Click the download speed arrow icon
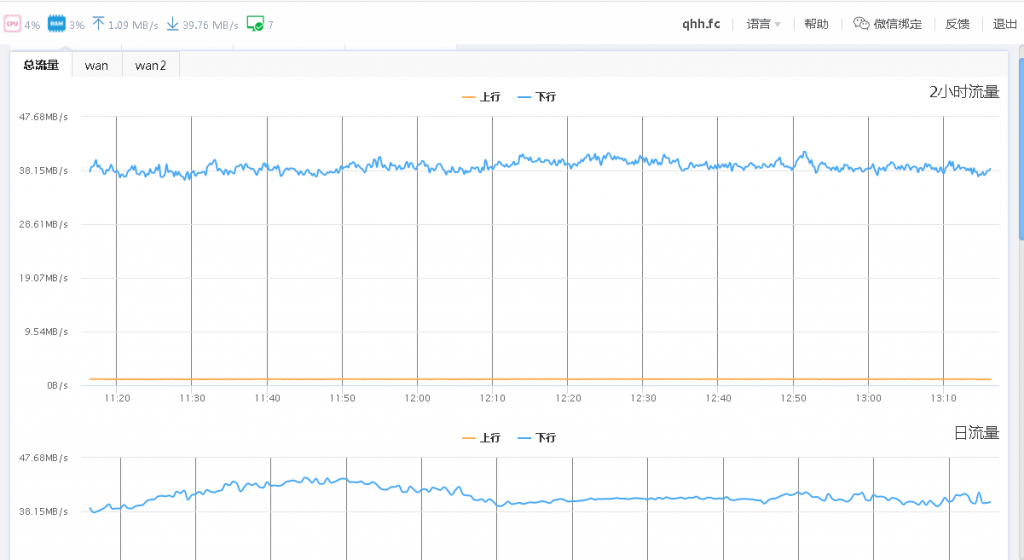Image resolution: width=1024 pixels, height=560 pixels. pyautogui.click(x=172, y=23)
